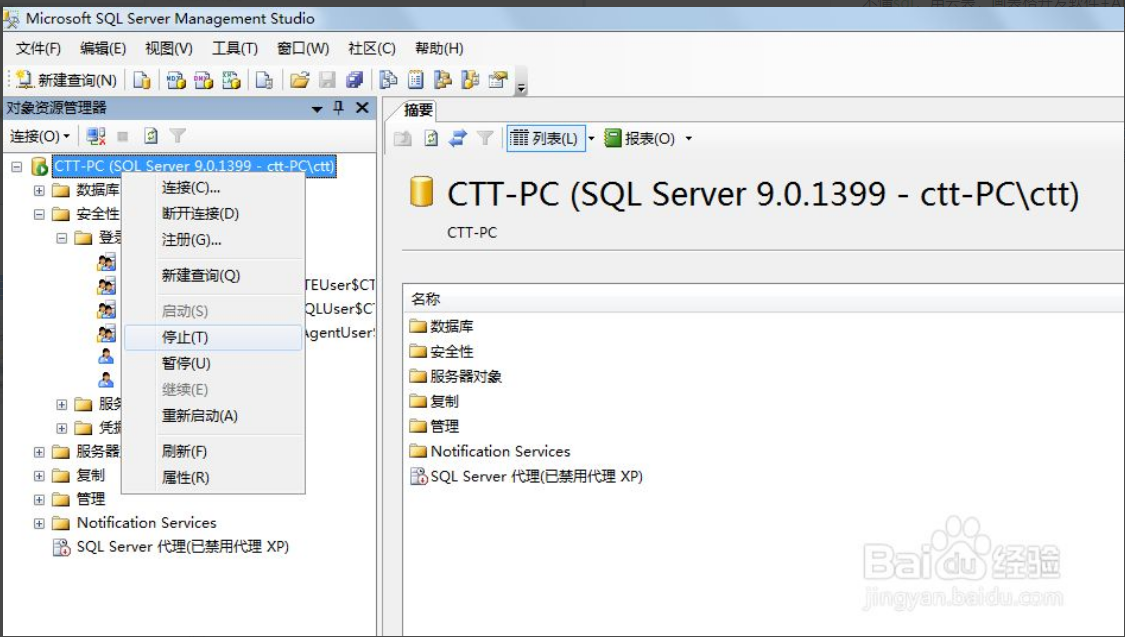
Task: Expand Notification Services node in tree
Action: (x=39, y=523)
